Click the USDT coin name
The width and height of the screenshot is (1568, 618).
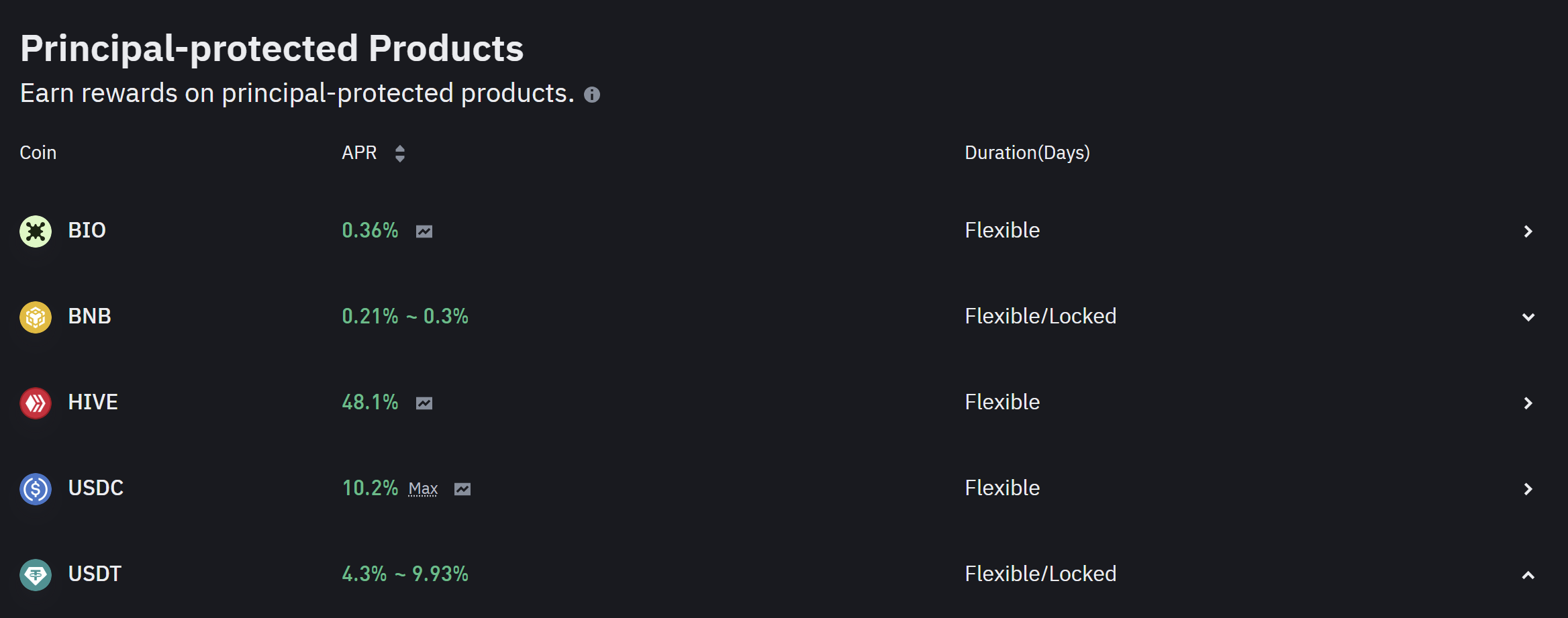[95, 574]
